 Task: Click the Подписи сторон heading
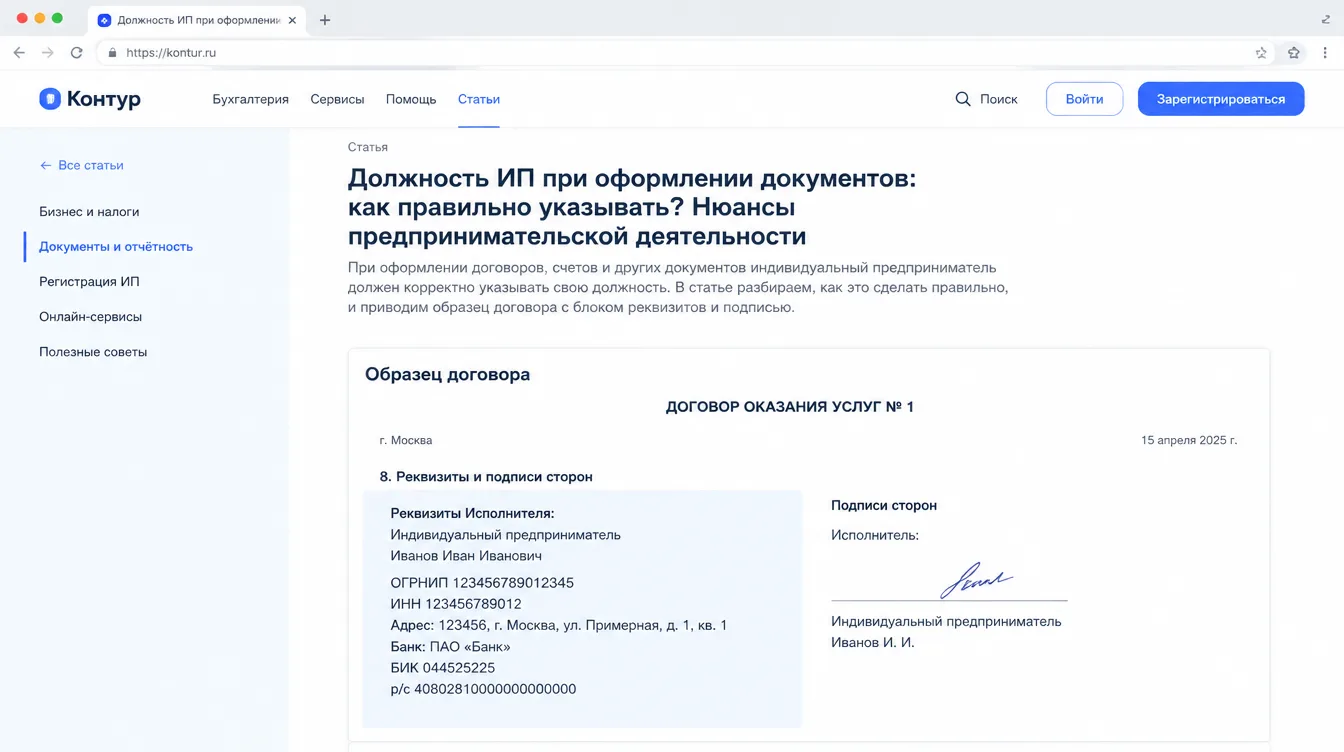884,506
